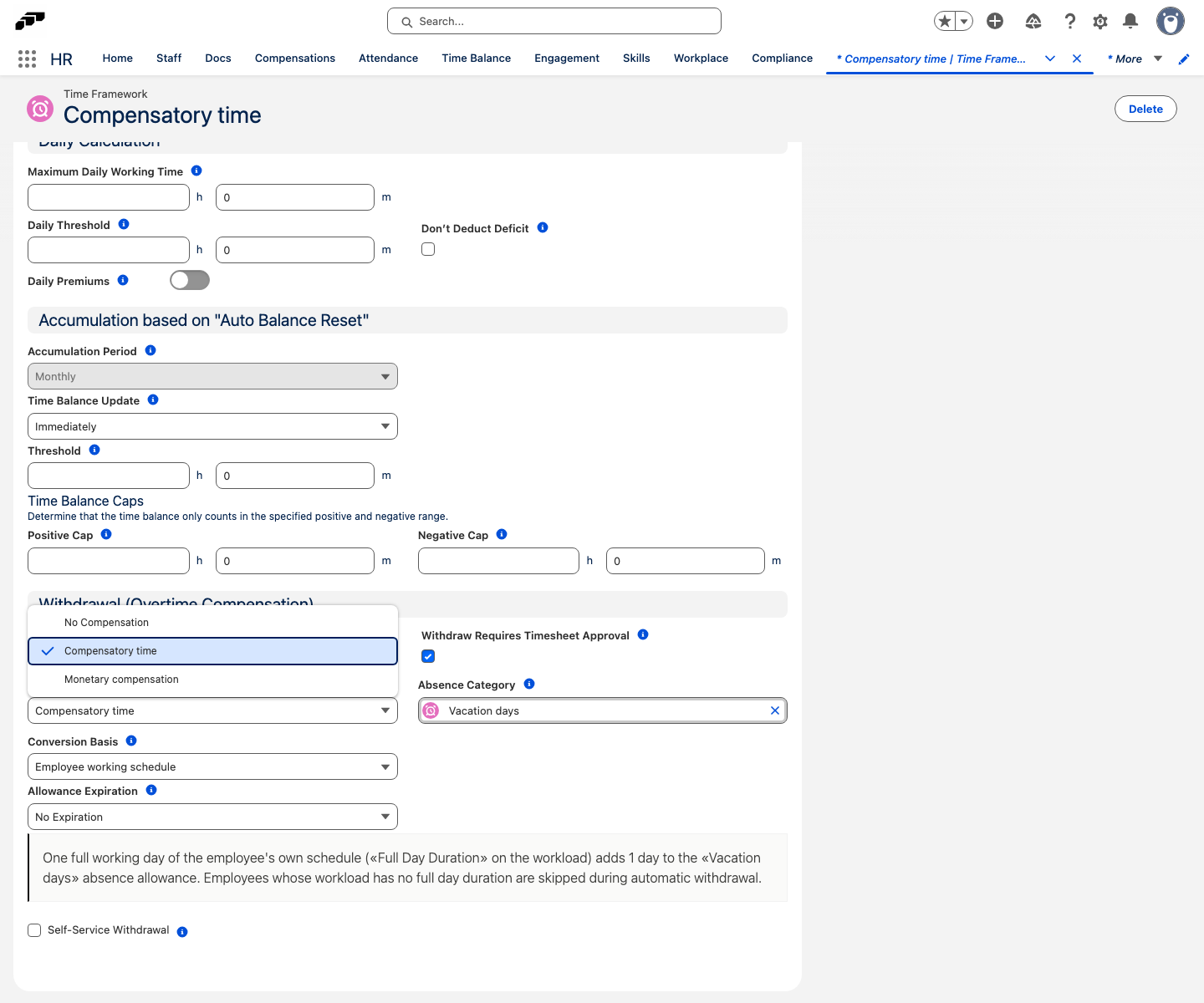Open the Allowance Expiration dropdown
Viewport: 1204px width, 1003px height.
click(x=212, y=817)
